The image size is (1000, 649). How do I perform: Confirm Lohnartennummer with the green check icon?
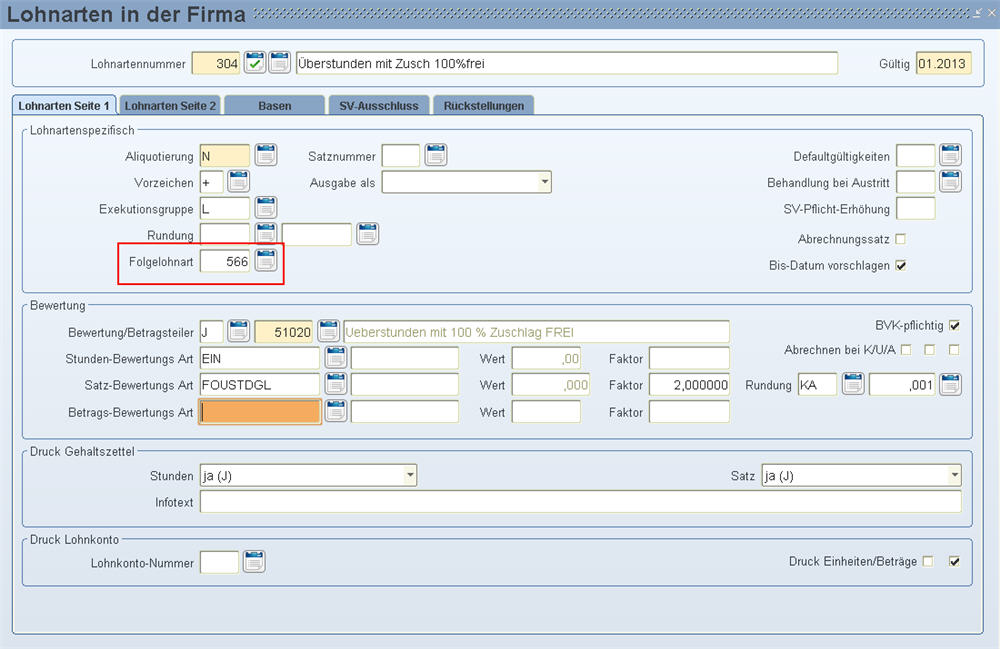254,63
